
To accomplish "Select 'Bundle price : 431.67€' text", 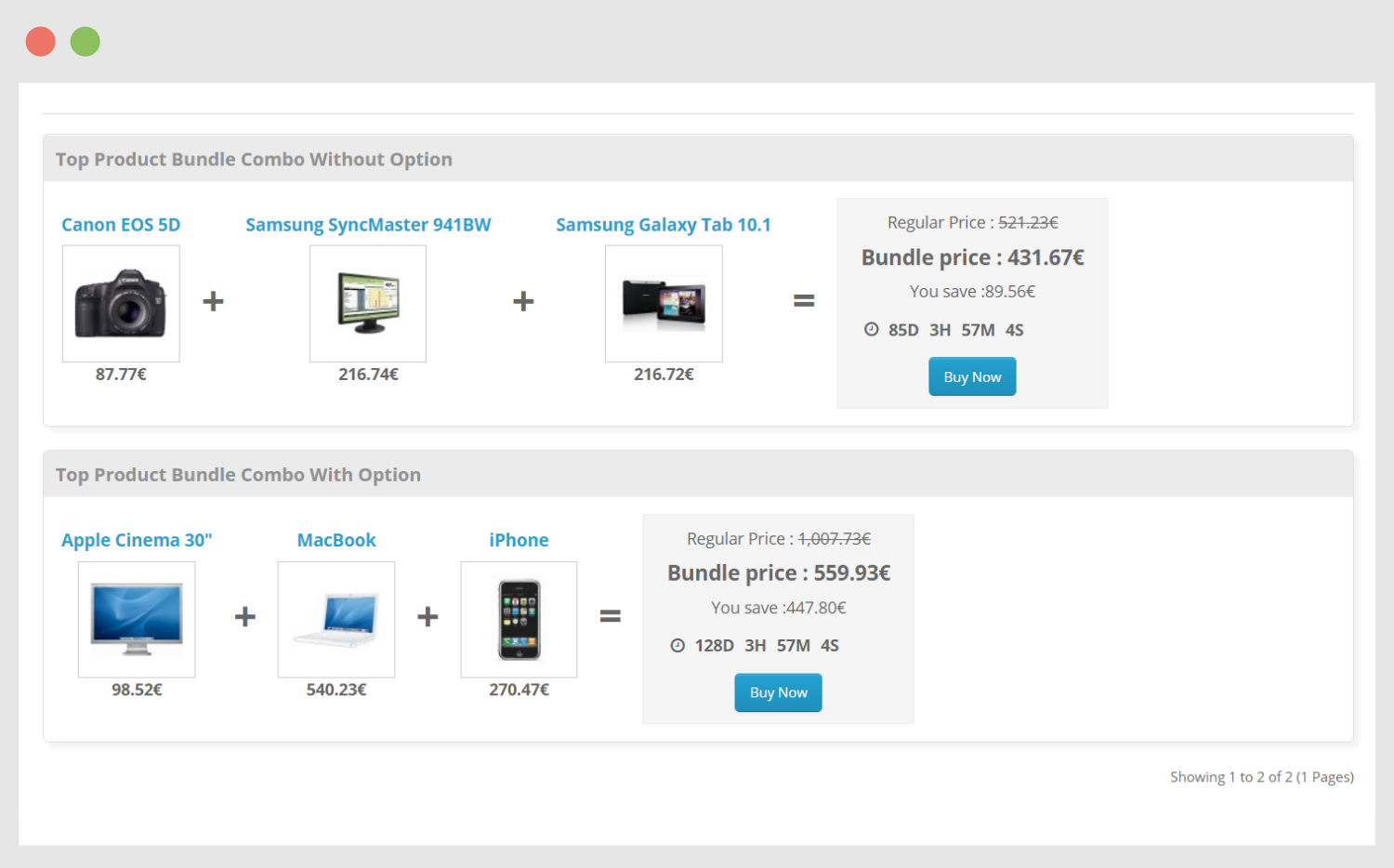I will coord(972,257).
